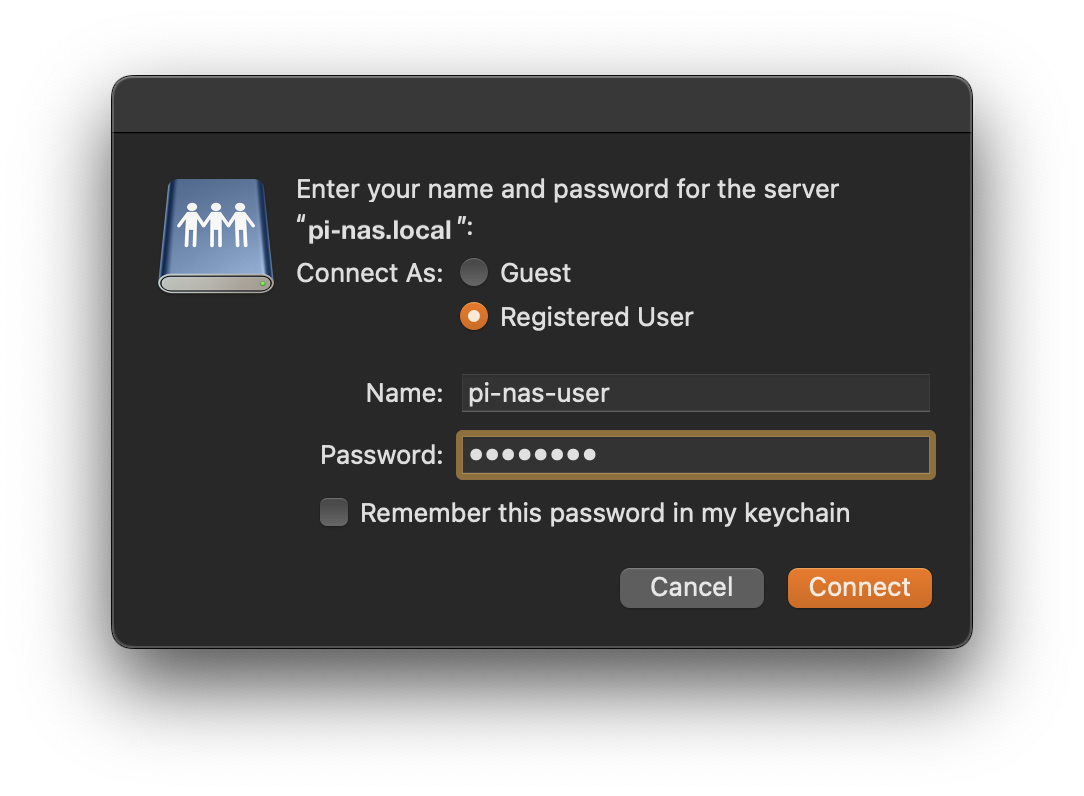1084x796 pixels.
Task: Click the keychain checkbox next to the password label
Action: [333, 512]
